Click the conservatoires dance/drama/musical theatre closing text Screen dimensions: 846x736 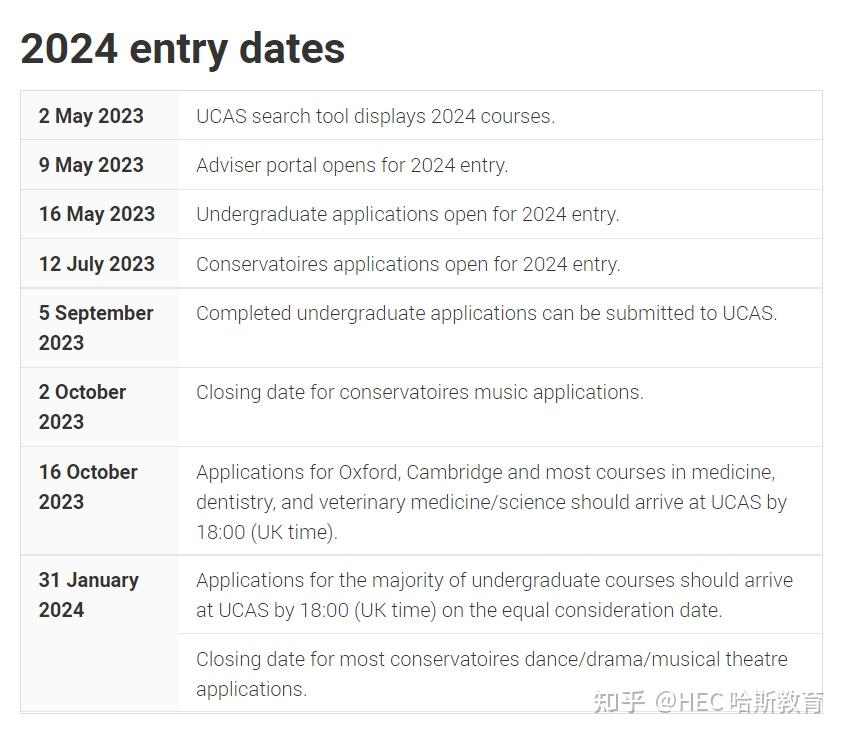point(491,673)
